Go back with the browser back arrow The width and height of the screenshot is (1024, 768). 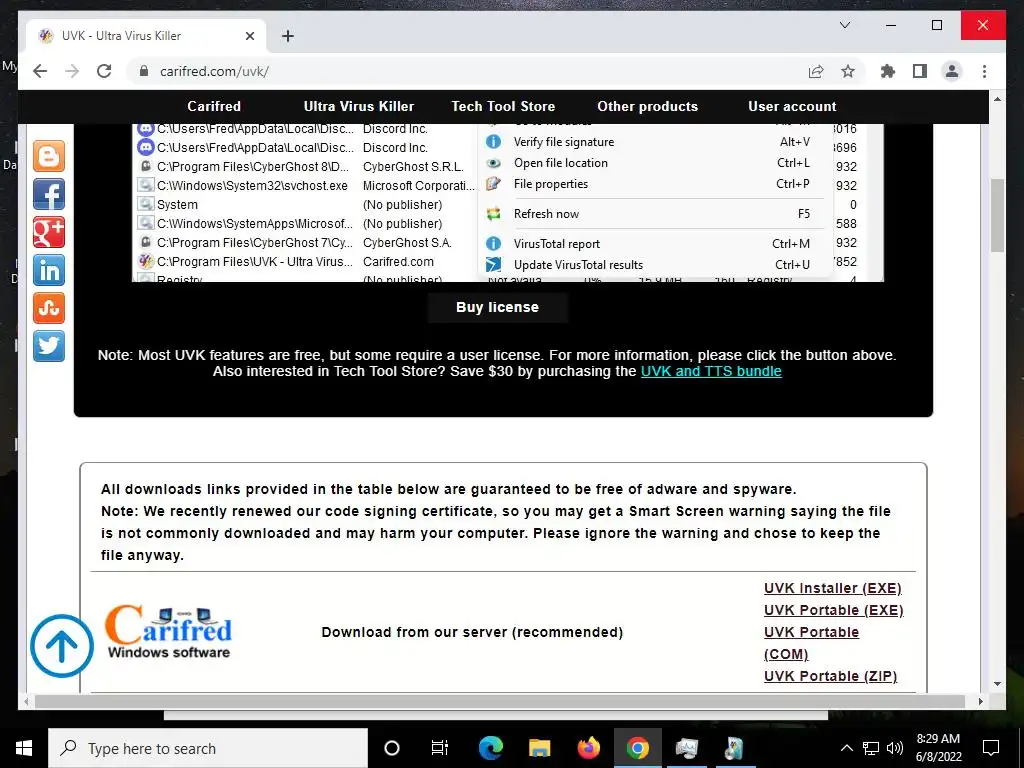pyautogui.click(x=40, y=71)
